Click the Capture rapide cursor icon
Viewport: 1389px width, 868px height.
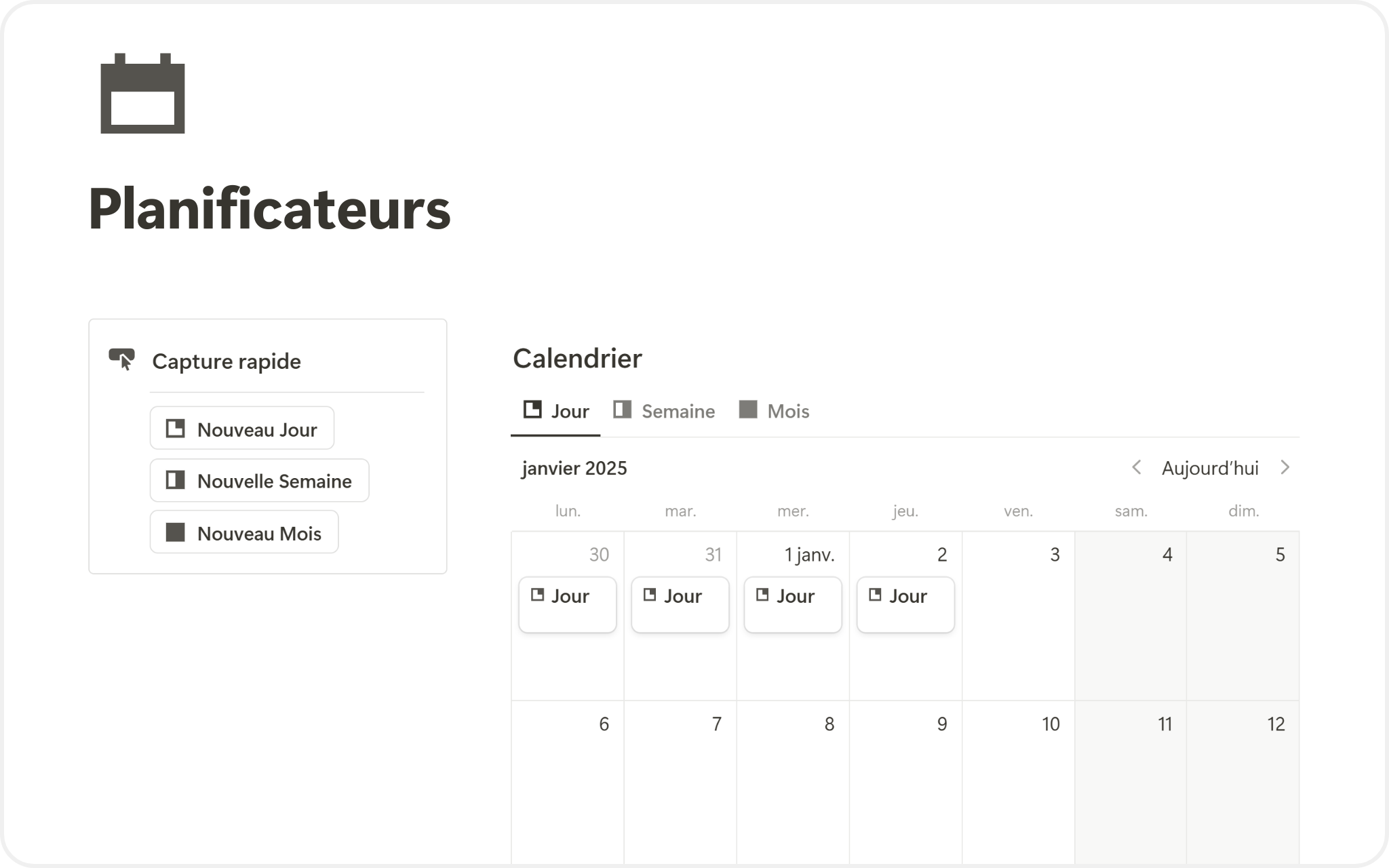pyautogui.click(x=122, y=359)
